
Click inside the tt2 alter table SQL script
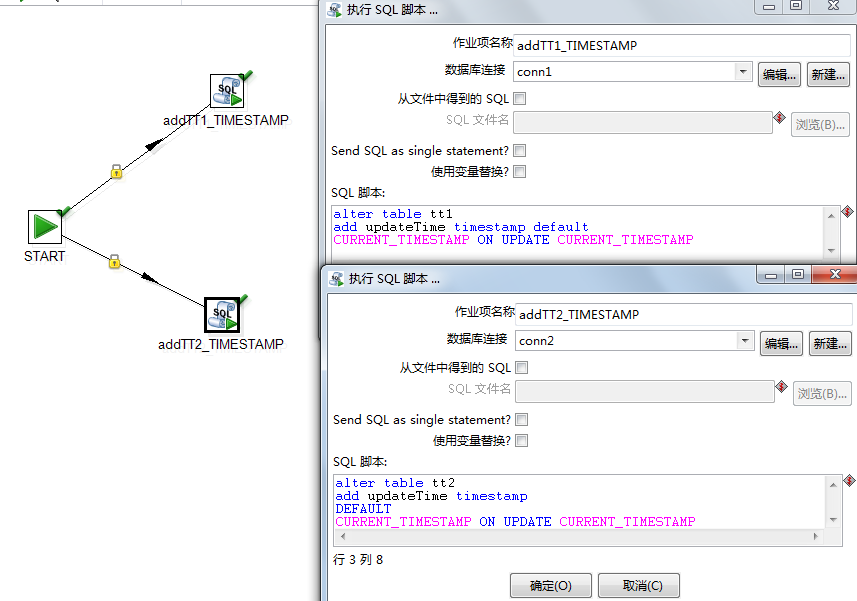pyautogui.click(x=580, y=502)
